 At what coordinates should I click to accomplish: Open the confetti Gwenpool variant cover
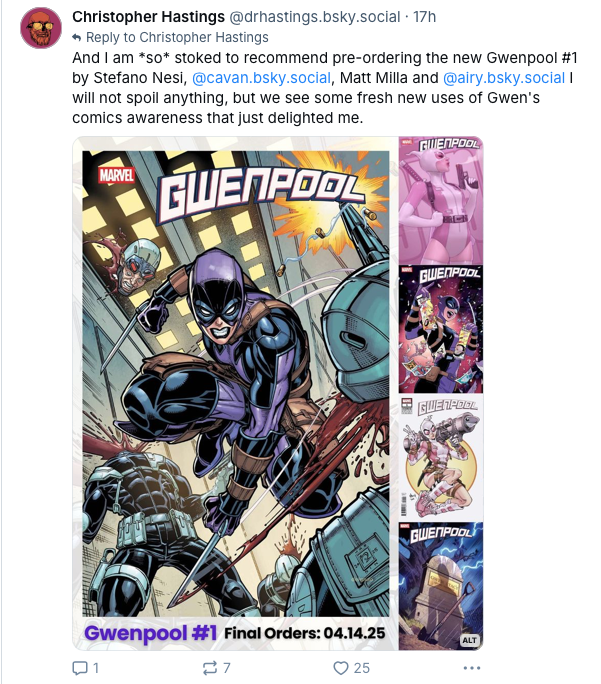[x=441, y=329]
